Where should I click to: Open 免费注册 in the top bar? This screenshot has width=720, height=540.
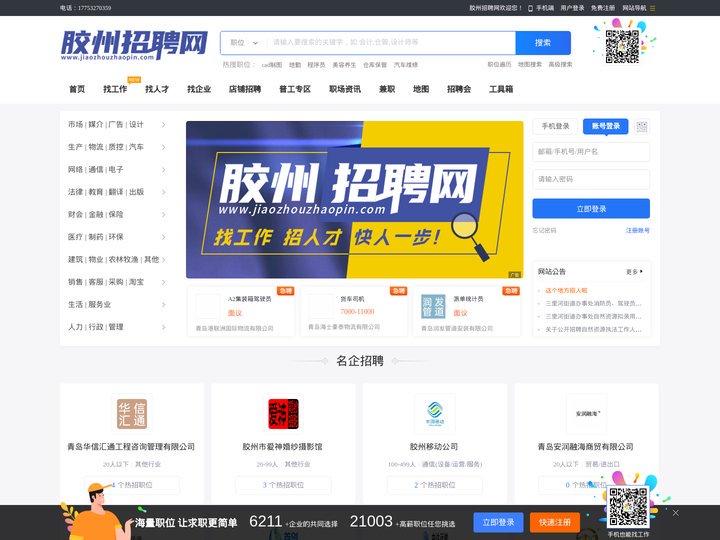(x=603, y=8)
